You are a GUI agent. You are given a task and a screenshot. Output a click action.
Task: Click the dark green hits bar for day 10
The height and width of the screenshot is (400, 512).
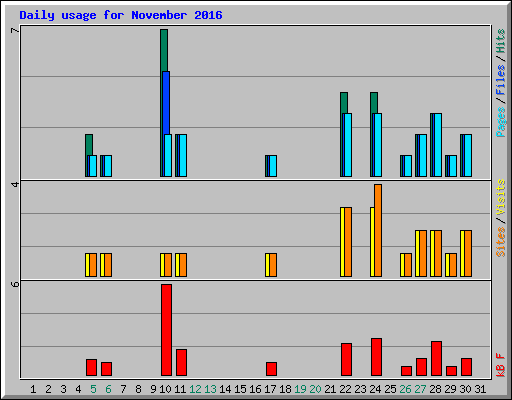[164, 50]
